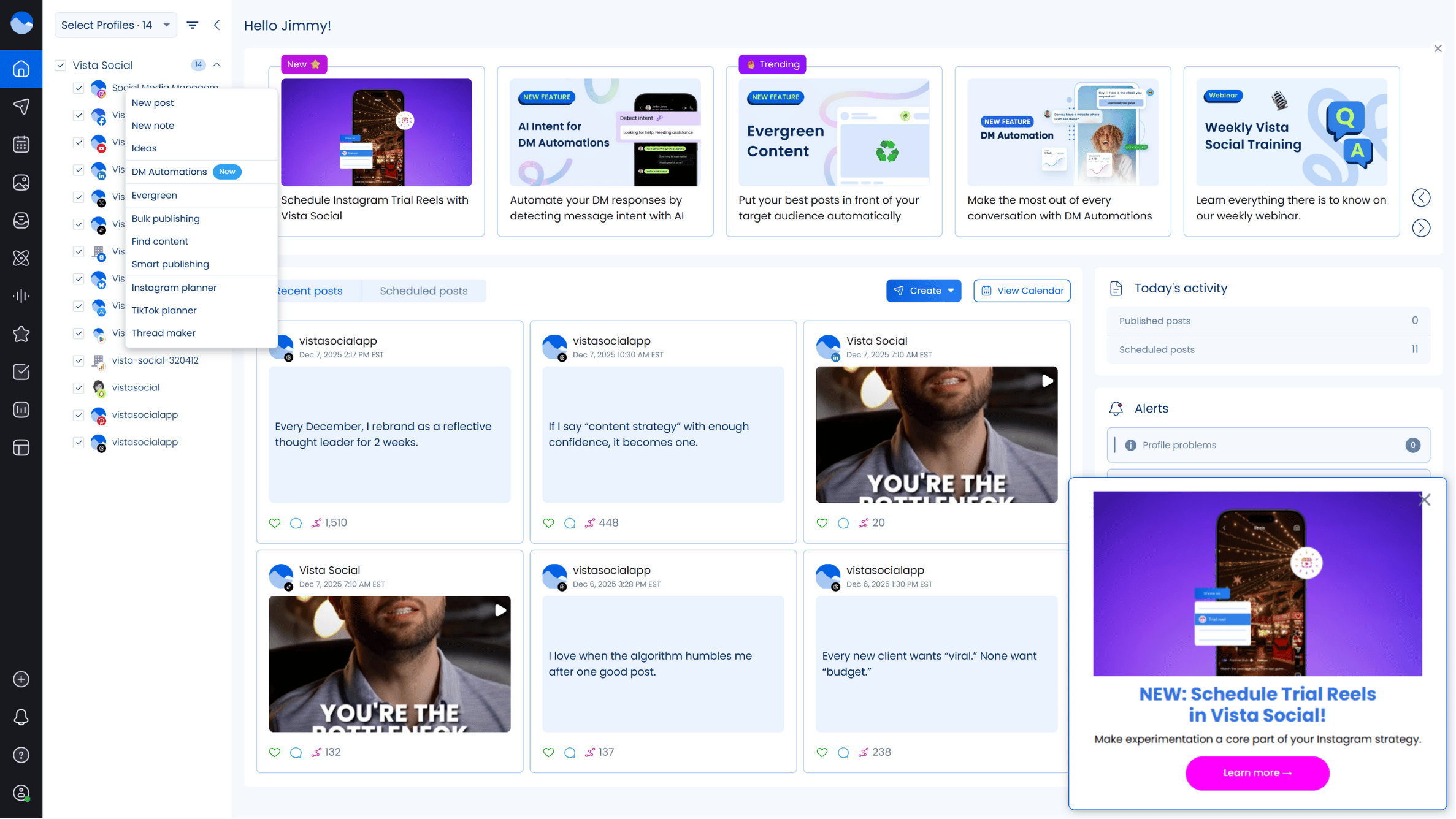Open the Select Profiles dropdown
Screen dimensions: 1456x819
coord(116,25)
